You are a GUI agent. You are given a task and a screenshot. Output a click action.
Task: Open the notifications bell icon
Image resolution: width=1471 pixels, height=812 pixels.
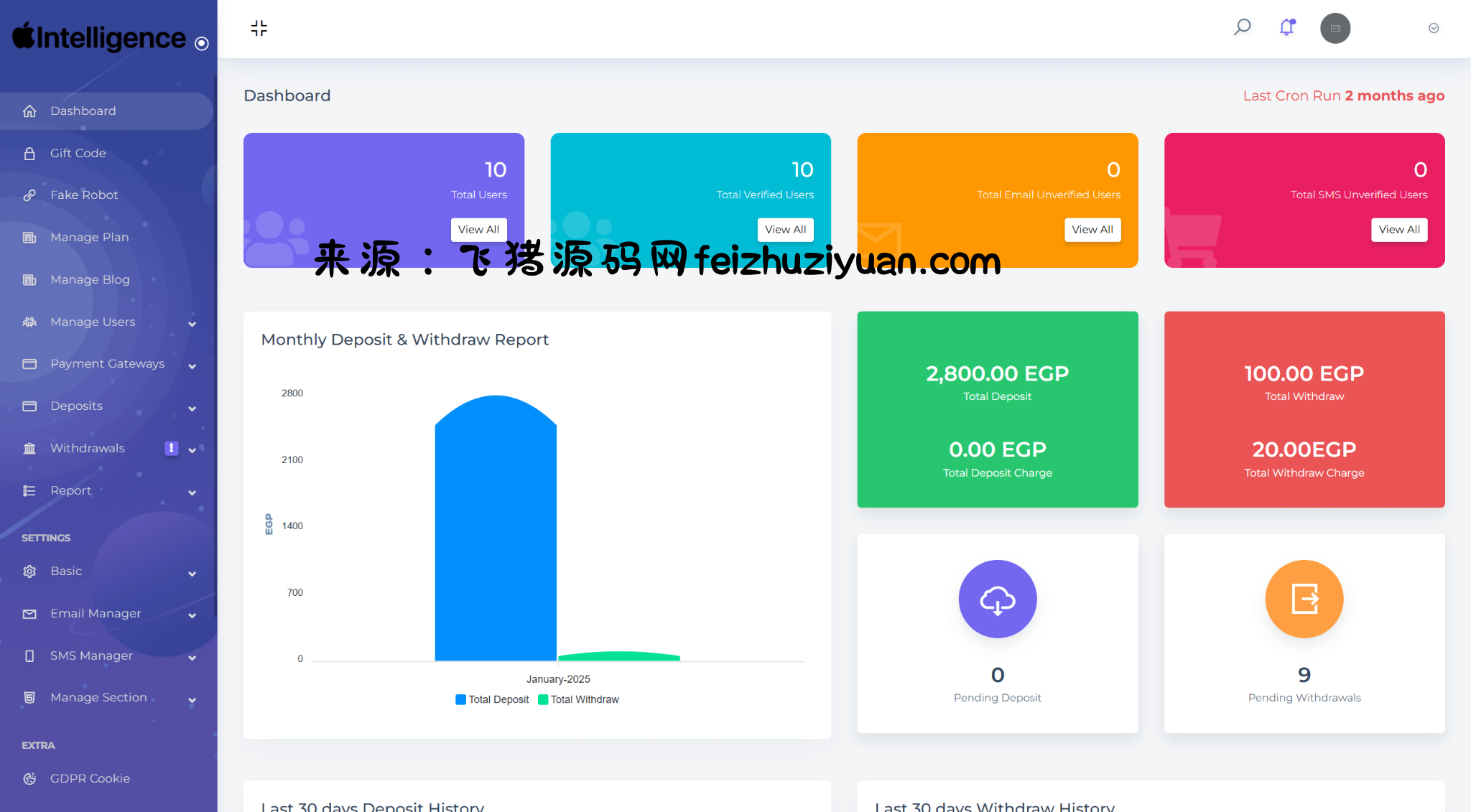click(x=1286, y=28)
